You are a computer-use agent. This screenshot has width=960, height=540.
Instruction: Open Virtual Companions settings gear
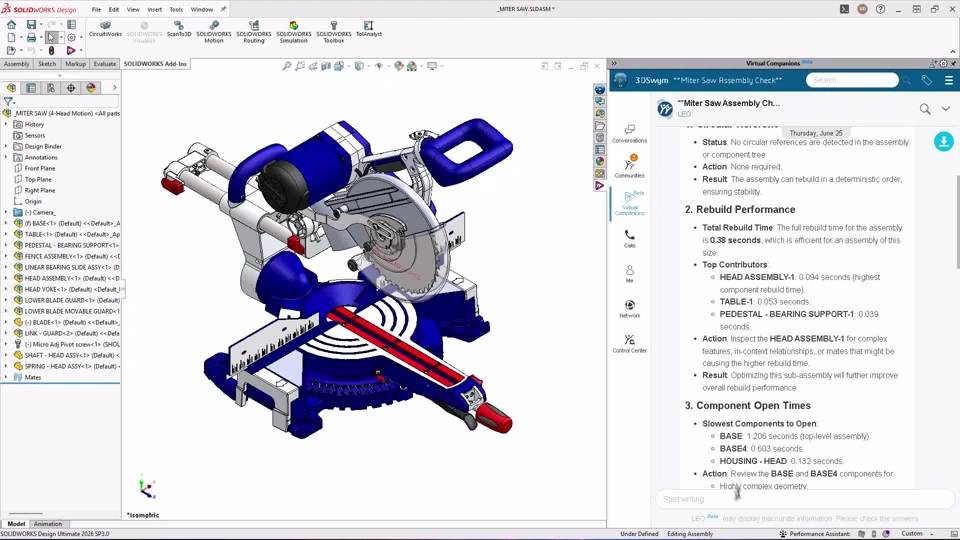pyautogui.click(x=943, y=64)
